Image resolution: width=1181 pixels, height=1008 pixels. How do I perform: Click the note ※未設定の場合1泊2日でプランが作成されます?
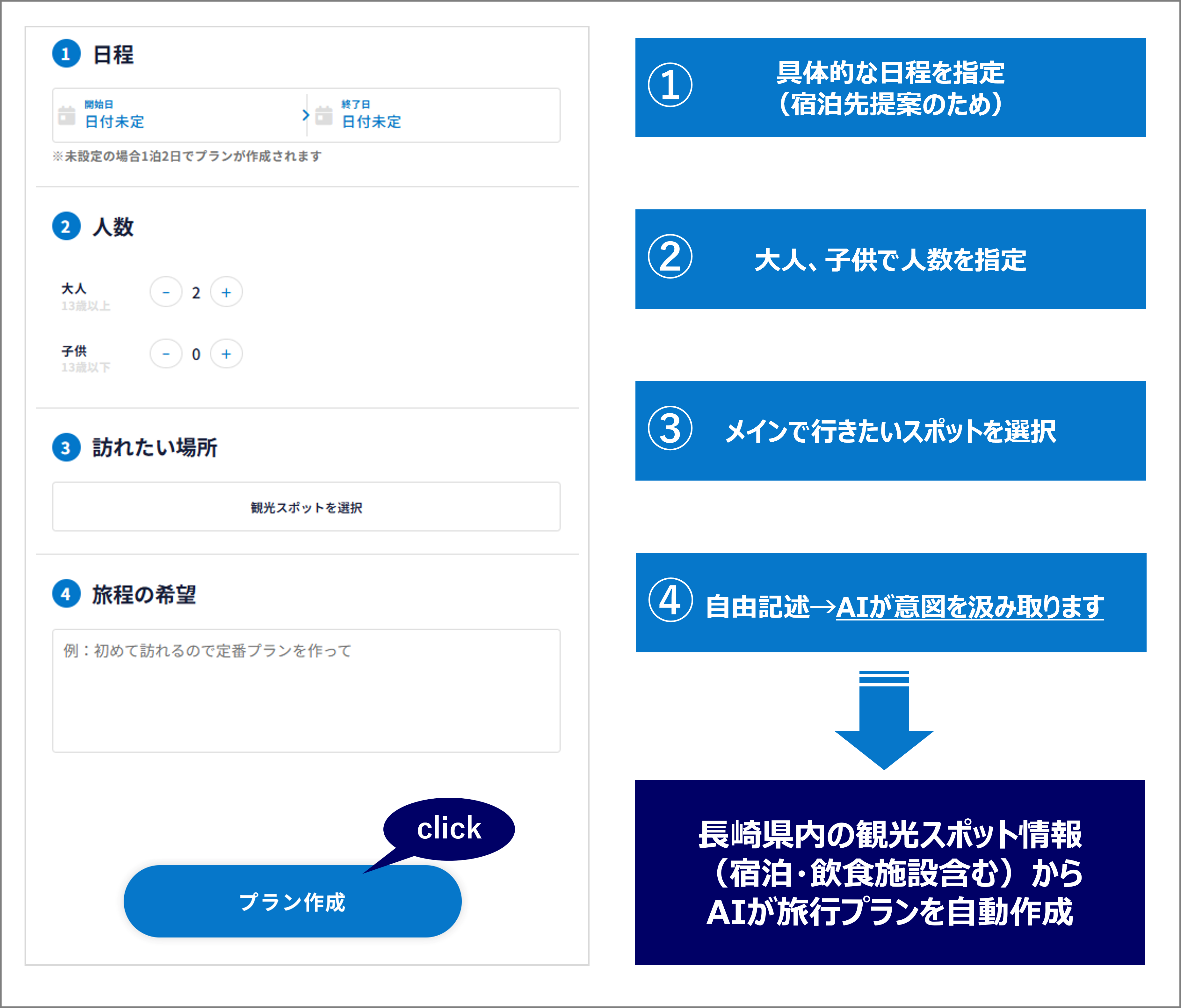[x=187, y=156]
